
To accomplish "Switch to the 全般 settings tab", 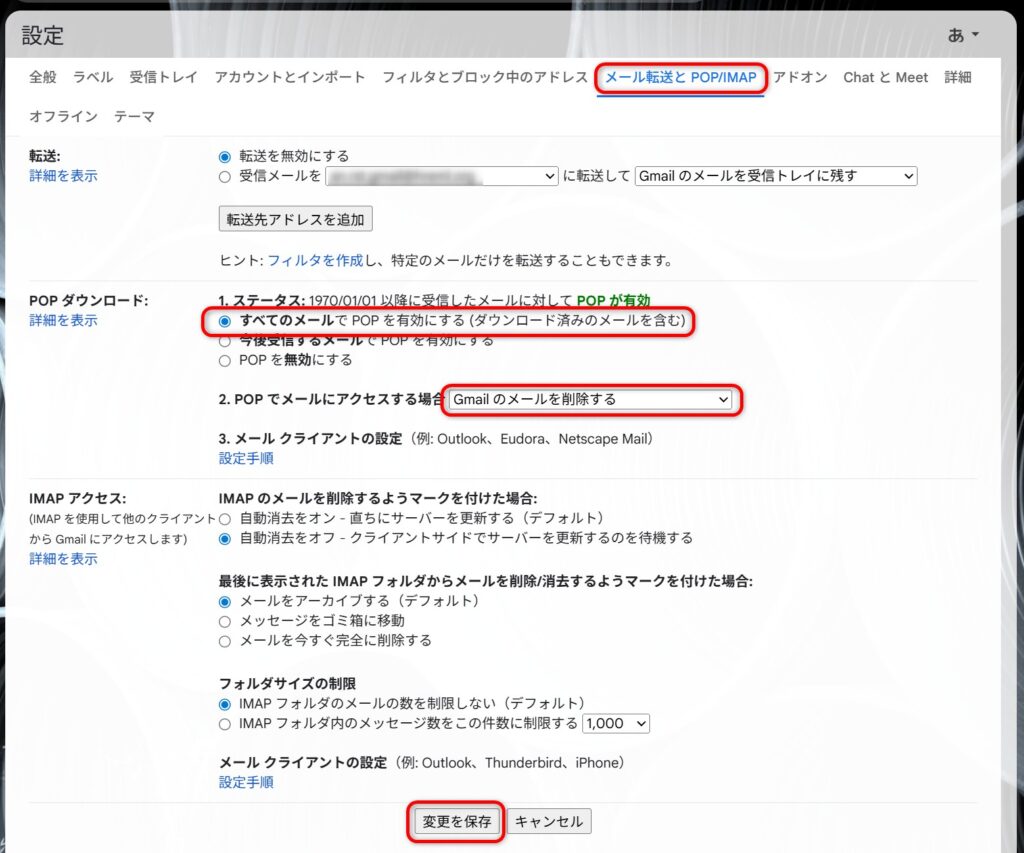I will pyautogui.click(x=43, y=77).
